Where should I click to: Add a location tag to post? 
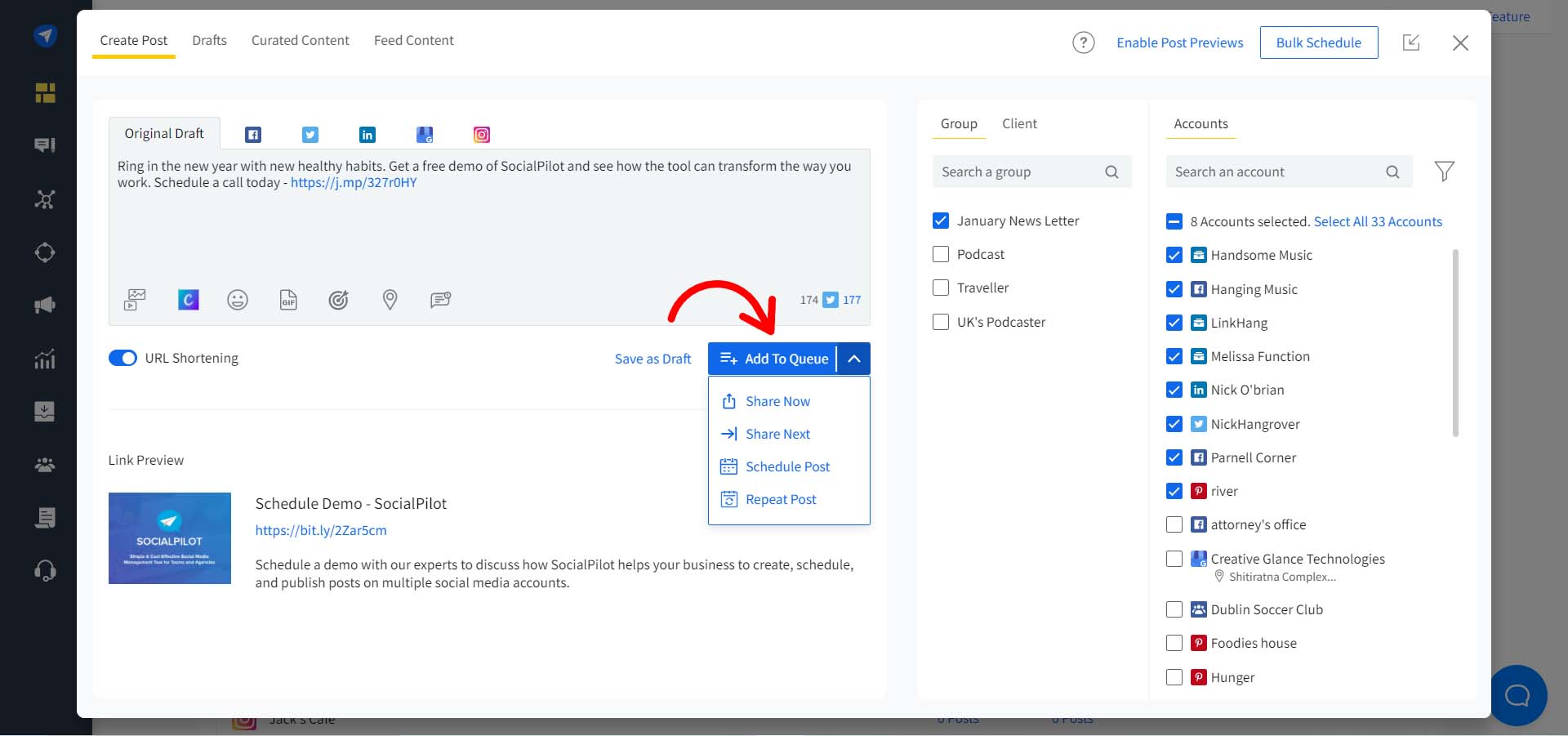pyautogui.click(x=390, y=300)
